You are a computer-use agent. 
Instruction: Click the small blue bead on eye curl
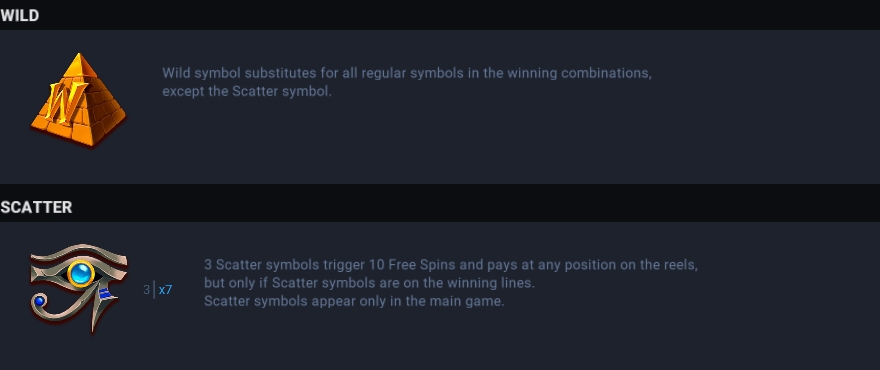39,302
